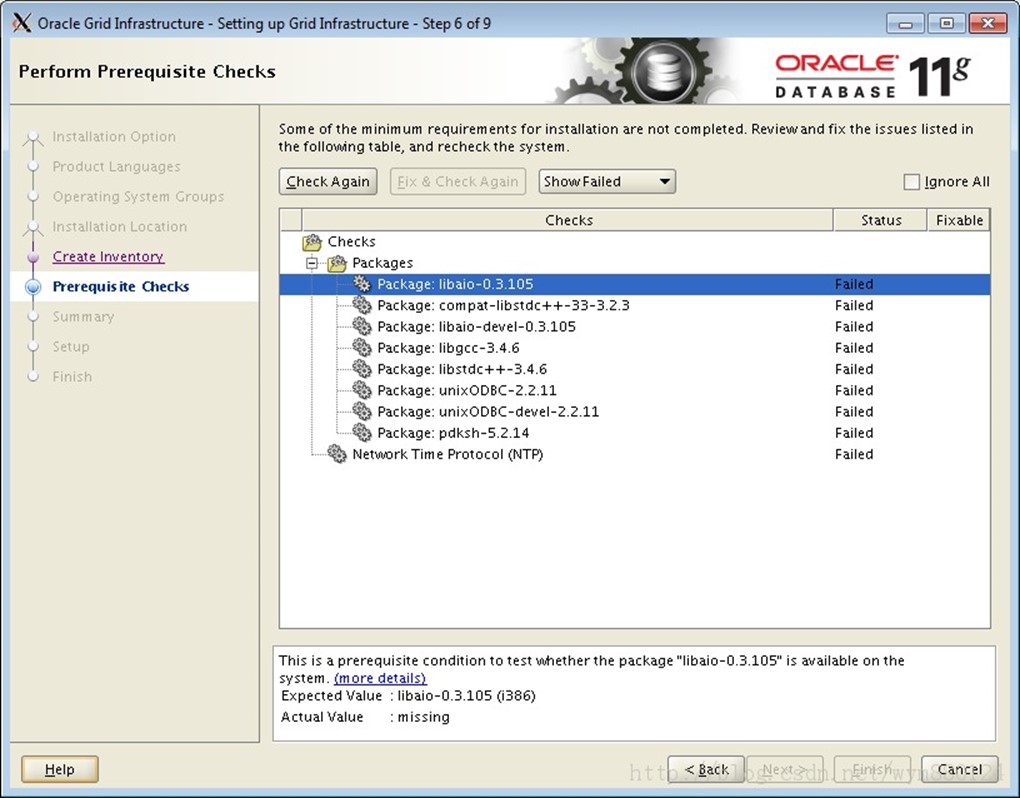Click gear icon for libaio-devel-0.3.105

pyautogui.click(x=362, y=327)
